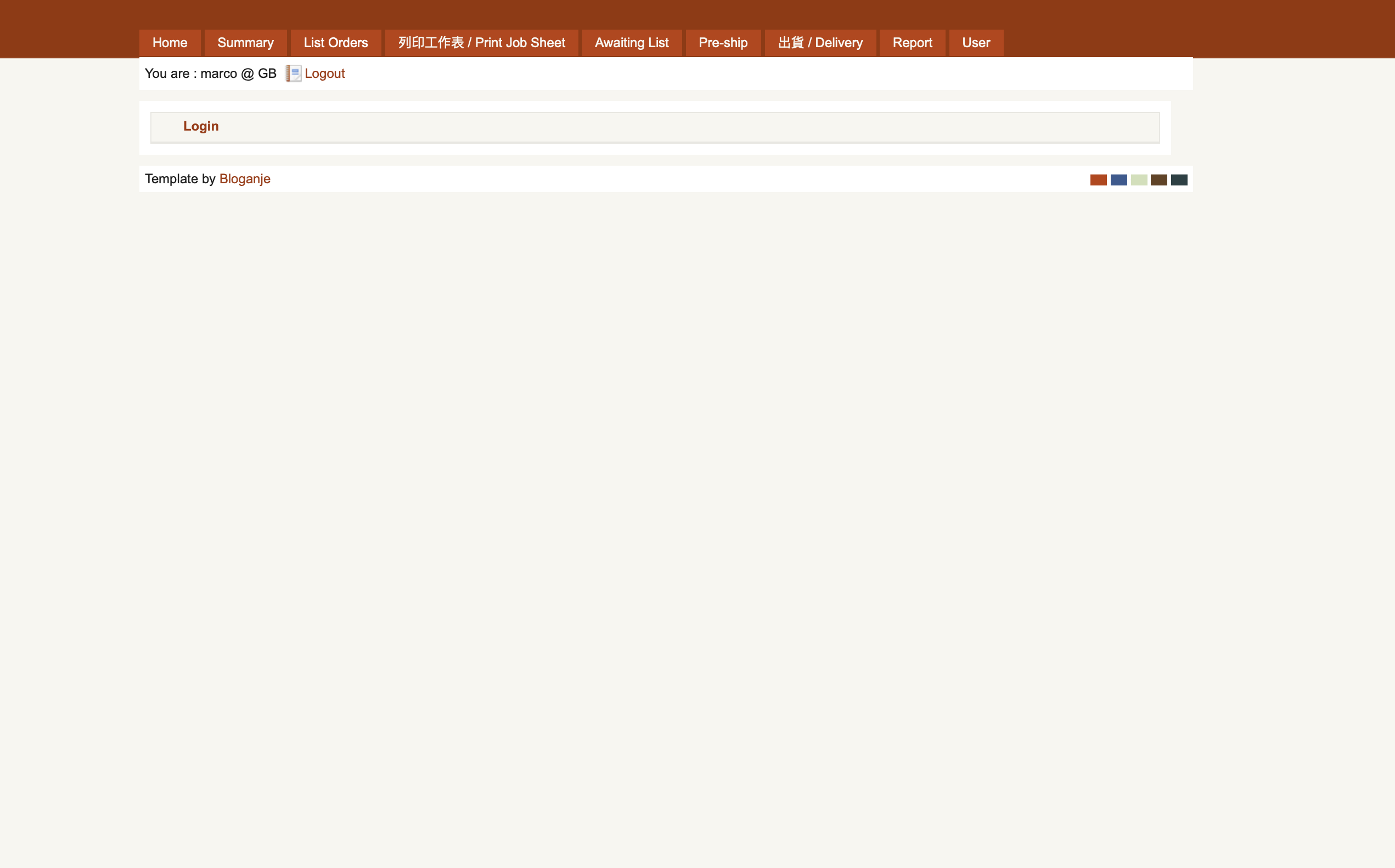Click the Logout notebook icon
1395x868 pixels.
pyautogui.click(x=294, y=74)
